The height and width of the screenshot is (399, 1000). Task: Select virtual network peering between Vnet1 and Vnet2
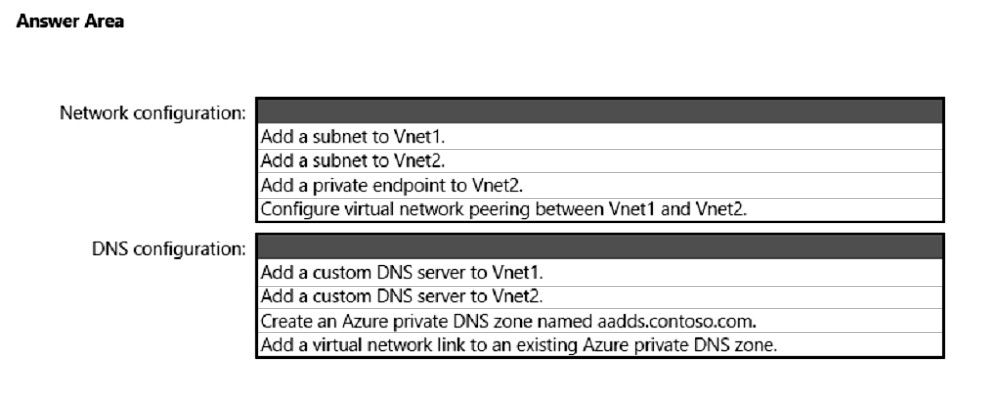tap(599, 210)
